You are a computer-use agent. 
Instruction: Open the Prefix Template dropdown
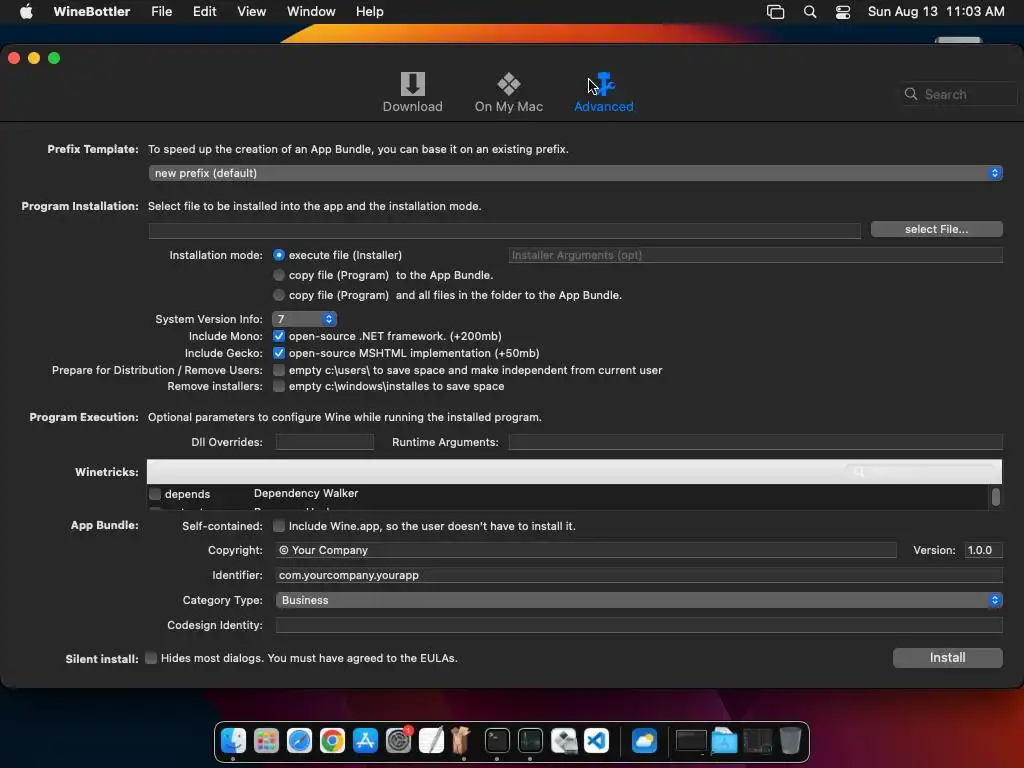[575, 173]
